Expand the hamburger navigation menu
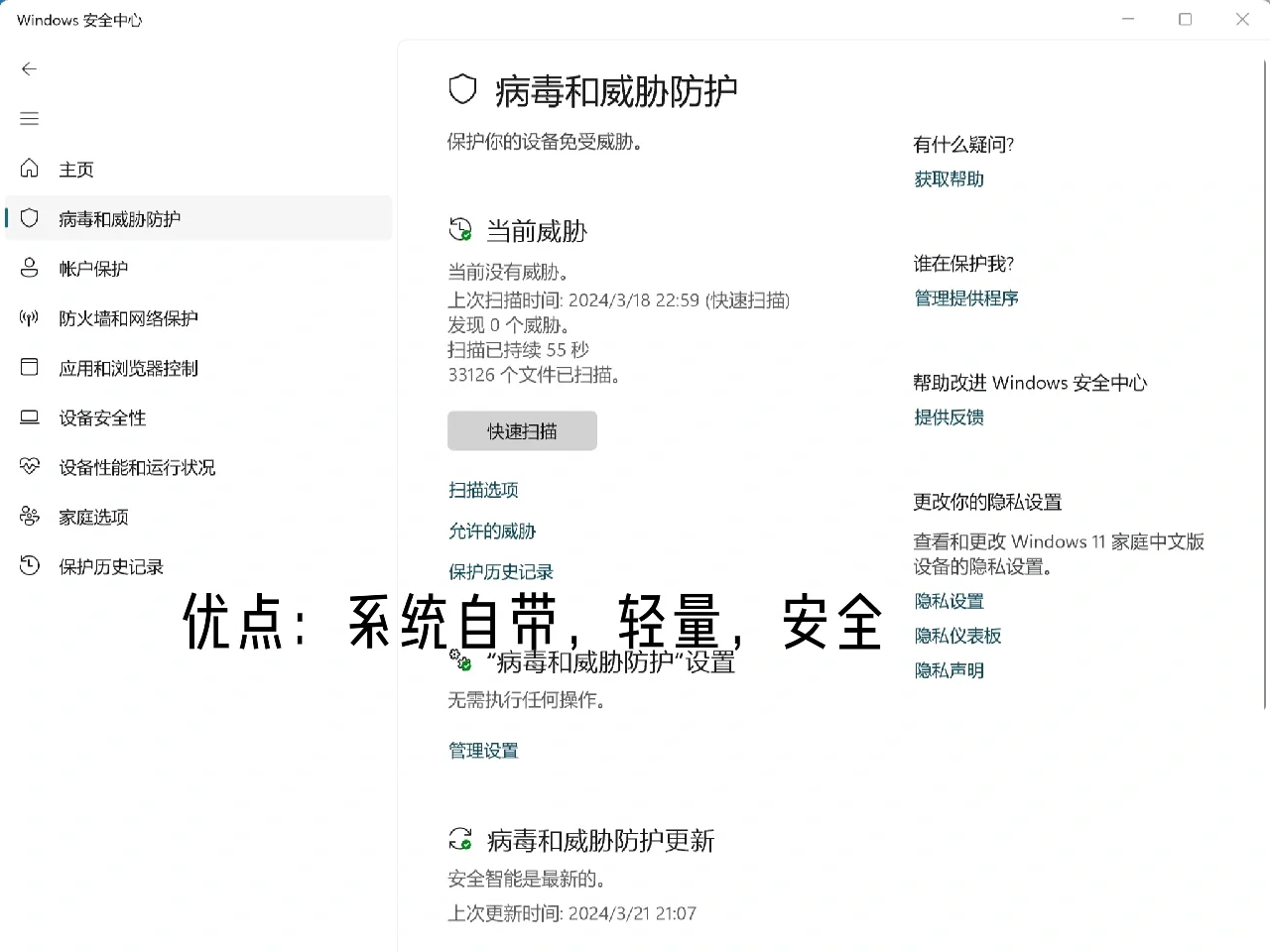Viewport: 1270px width, 952px height. click(x=29, y=118)
